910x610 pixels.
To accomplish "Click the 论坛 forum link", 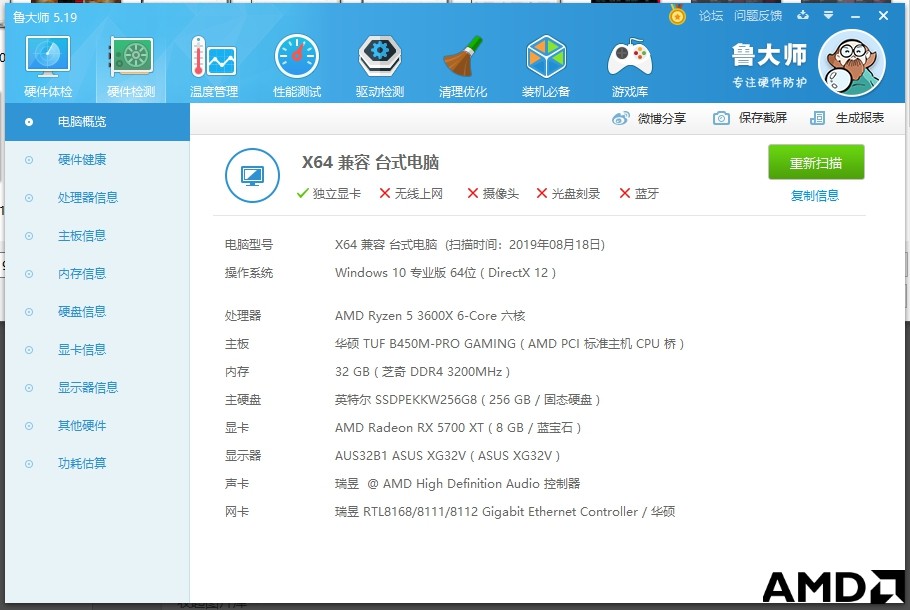I will (711, 16).
